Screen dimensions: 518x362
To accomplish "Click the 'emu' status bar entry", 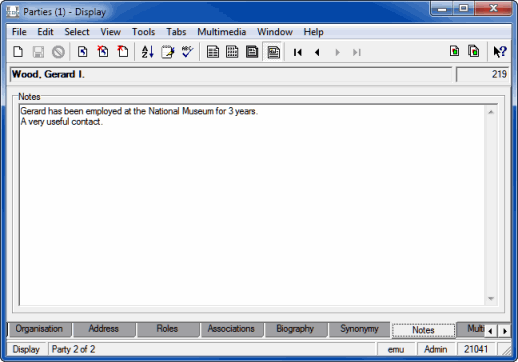I will [x=396, y=349].
